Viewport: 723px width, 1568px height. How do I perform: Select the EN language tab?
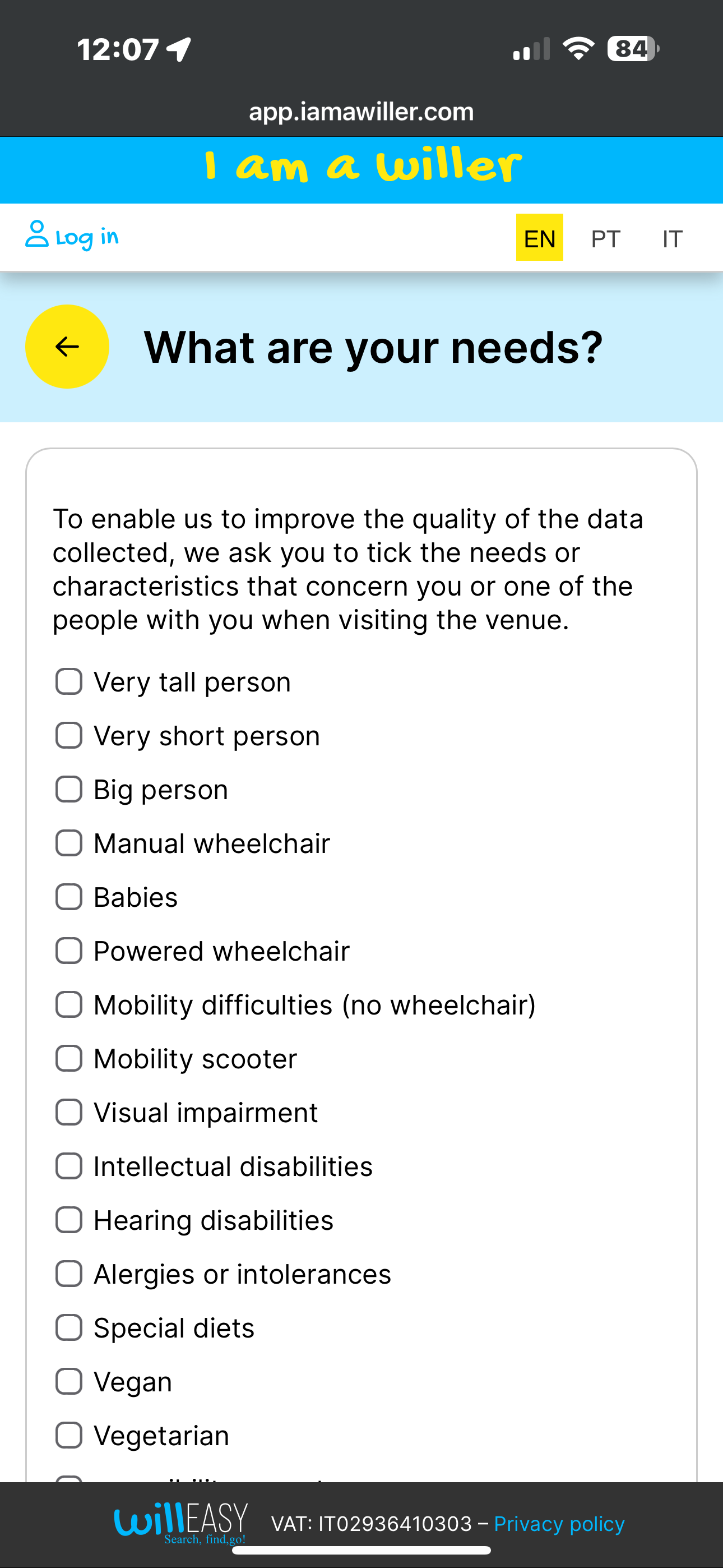pos(539,237)
